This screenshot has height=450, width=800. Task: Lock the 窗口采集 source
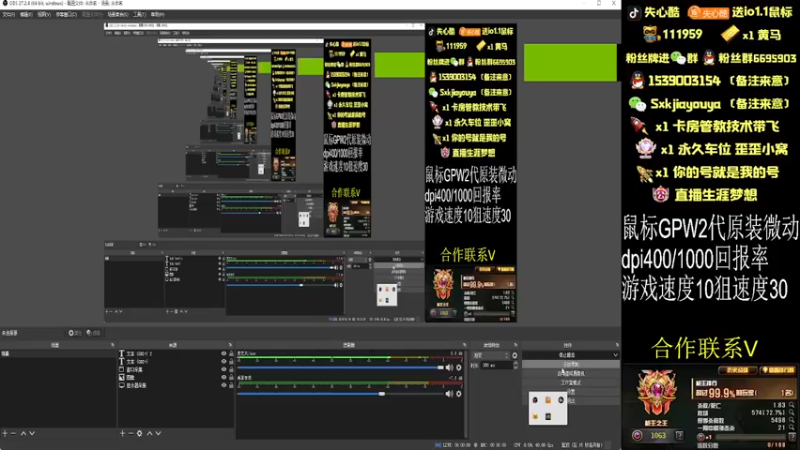(231, 369)
